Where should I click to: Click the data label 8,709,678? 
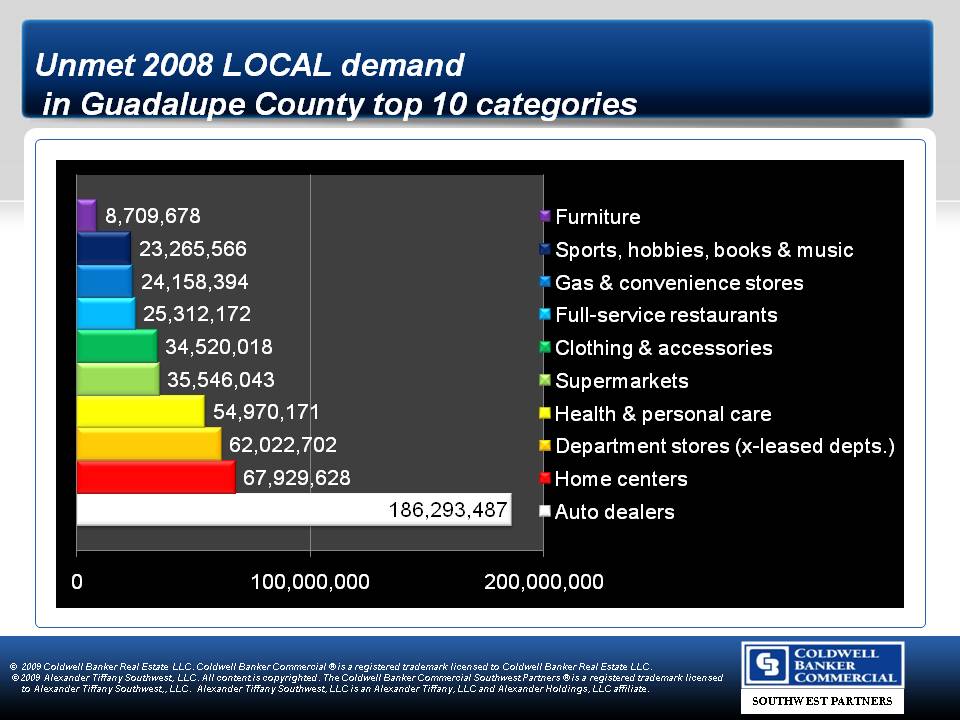click(153, 216)
